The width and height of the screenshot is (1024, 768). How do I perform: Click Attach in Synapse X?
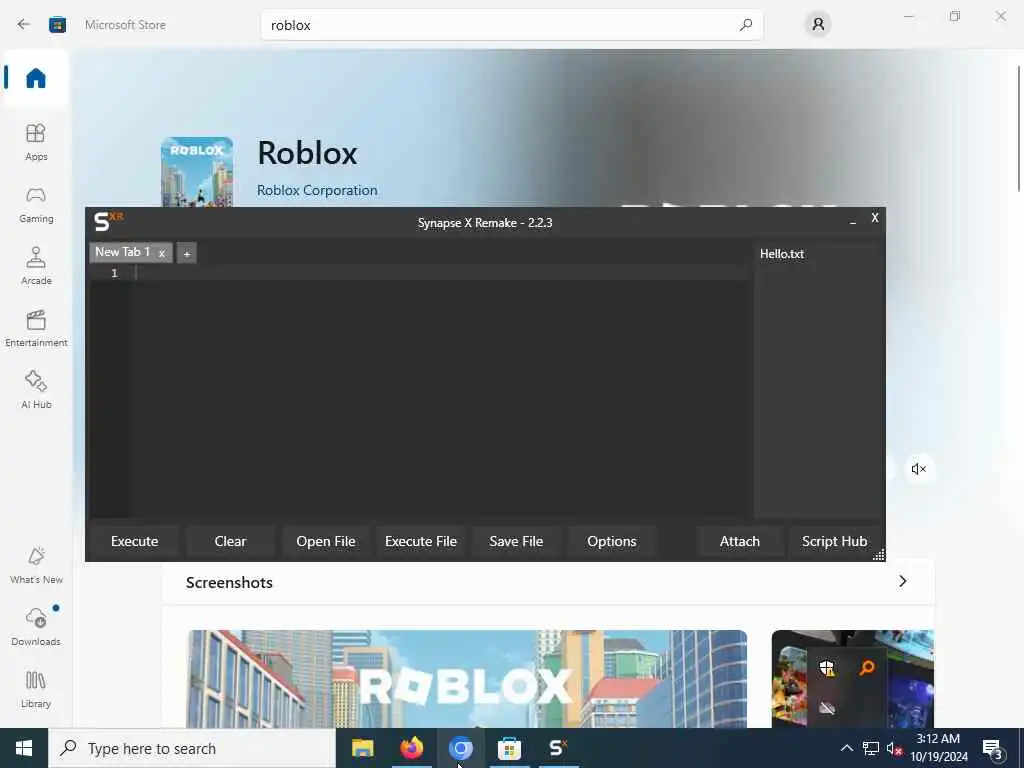click(x=740, y=541)
